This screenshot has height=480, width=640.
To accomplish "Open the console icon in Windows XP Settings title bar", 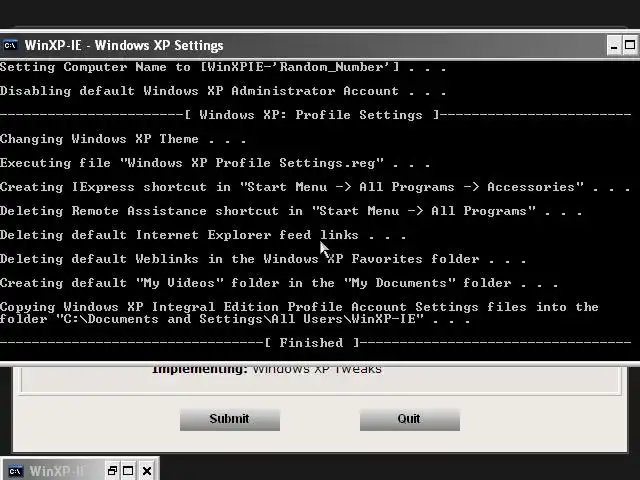I will coord(10,45).
